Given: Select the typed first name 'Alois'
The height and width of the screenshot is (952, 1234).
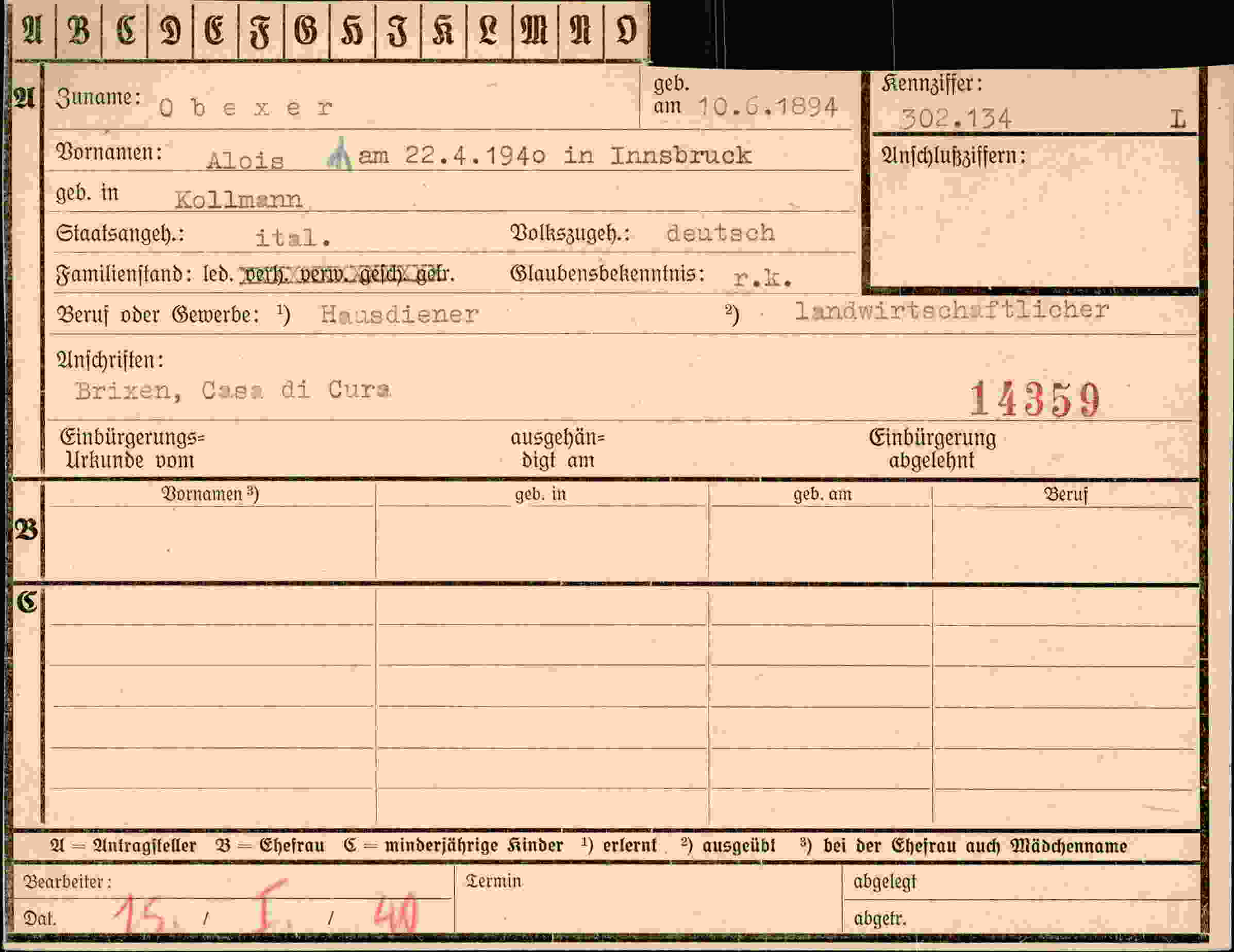Looking at the screenshot, I should (245, 160).
